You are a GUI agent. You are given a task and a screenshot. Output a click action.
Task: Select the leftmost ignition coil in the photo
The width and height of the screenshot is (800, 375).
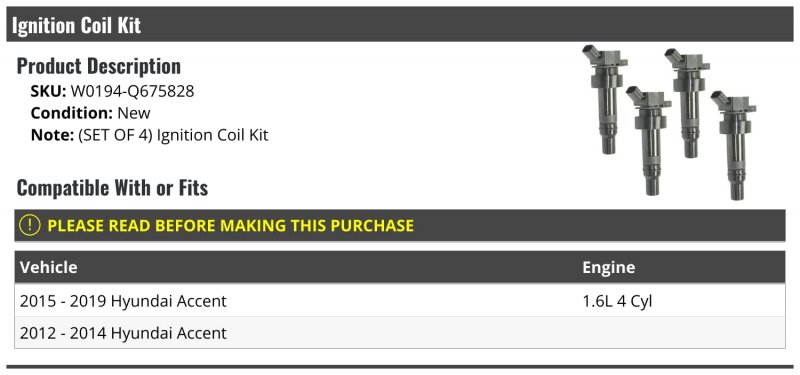click(605, 99)
